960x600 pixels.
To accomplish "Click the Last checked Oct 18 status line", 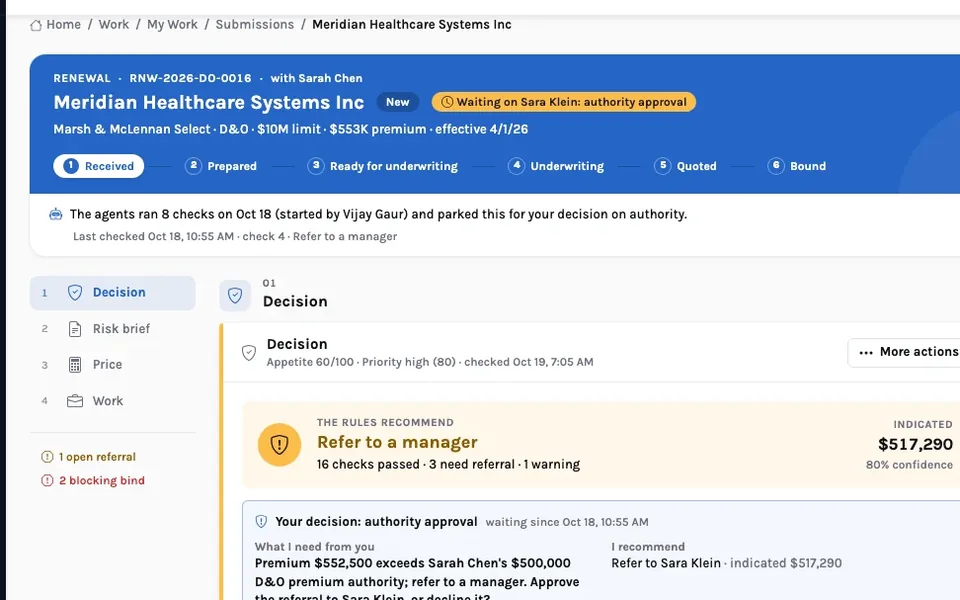I will 235,236.
